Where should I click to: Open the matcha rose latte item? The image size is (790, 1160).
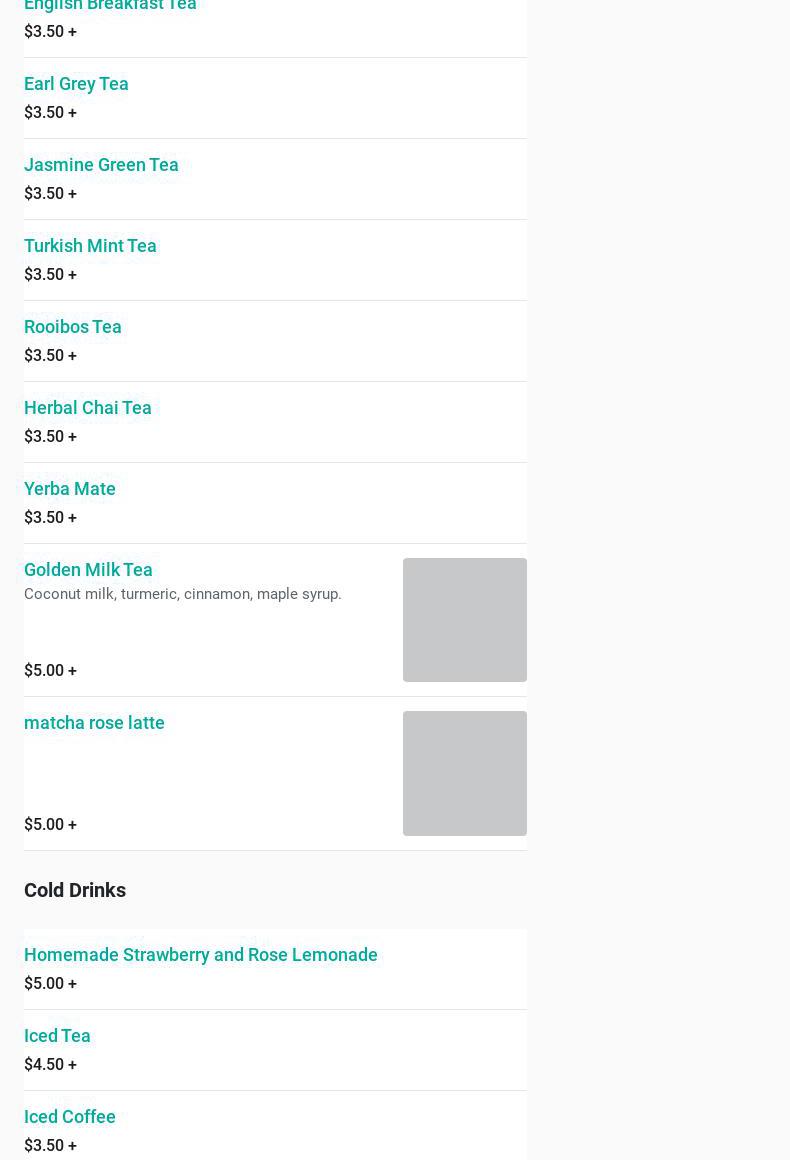94,723
